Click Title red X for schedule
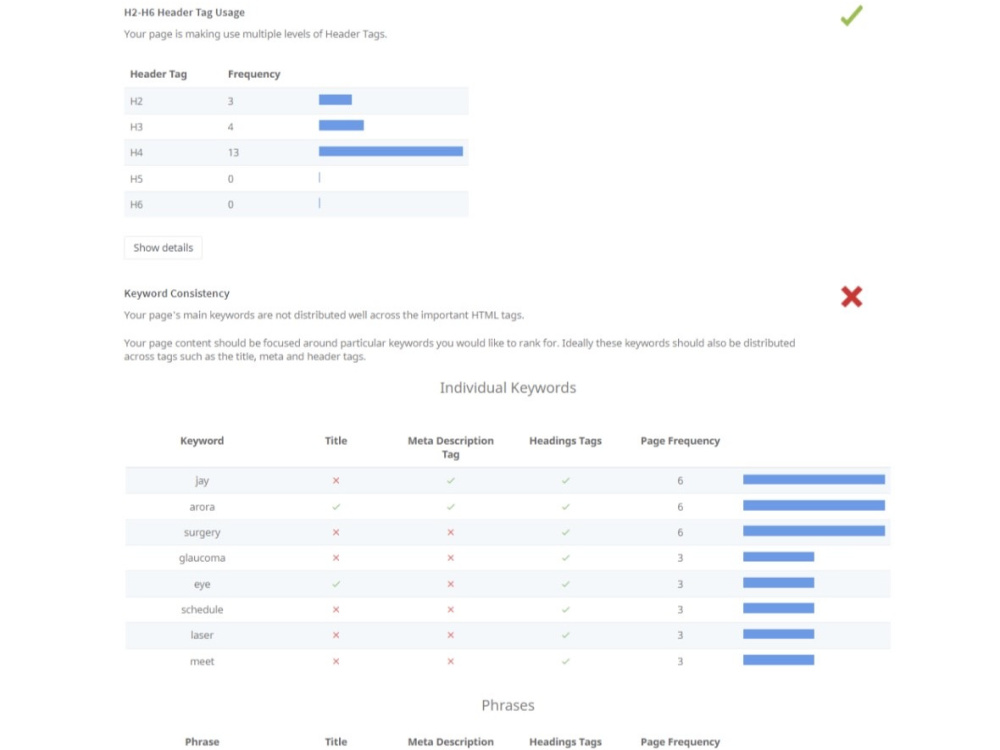 (x=336, y=609)
